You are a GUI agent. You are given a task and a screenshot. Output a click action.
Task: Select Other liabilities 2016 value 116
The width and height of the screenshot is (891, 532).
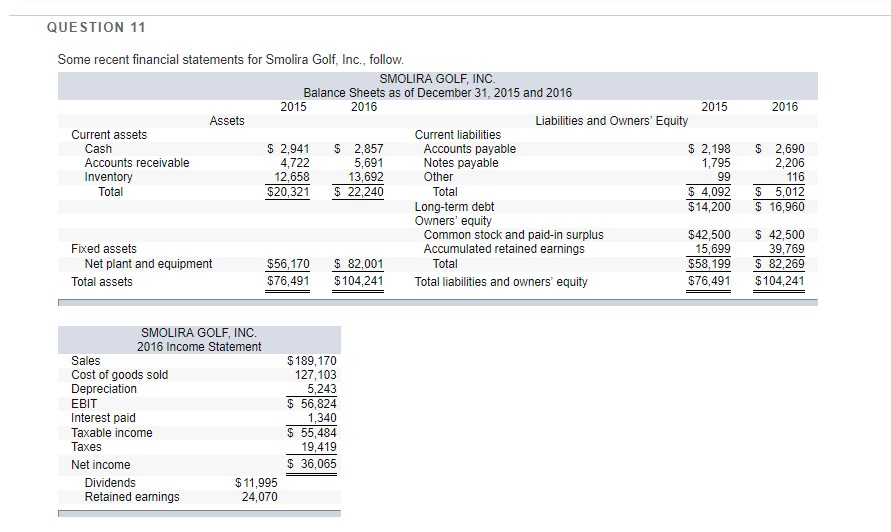tap(796, 177)
